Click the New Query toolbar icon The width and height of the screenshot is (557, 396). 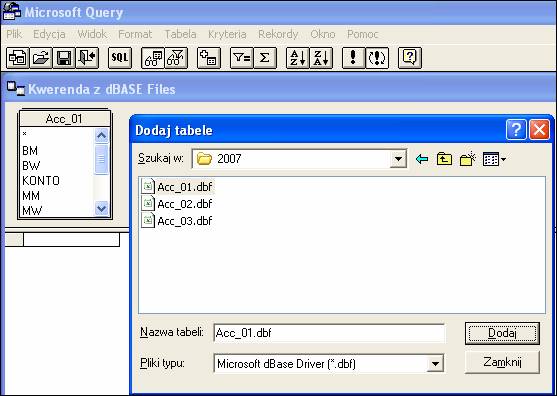(x=17, y=58)
